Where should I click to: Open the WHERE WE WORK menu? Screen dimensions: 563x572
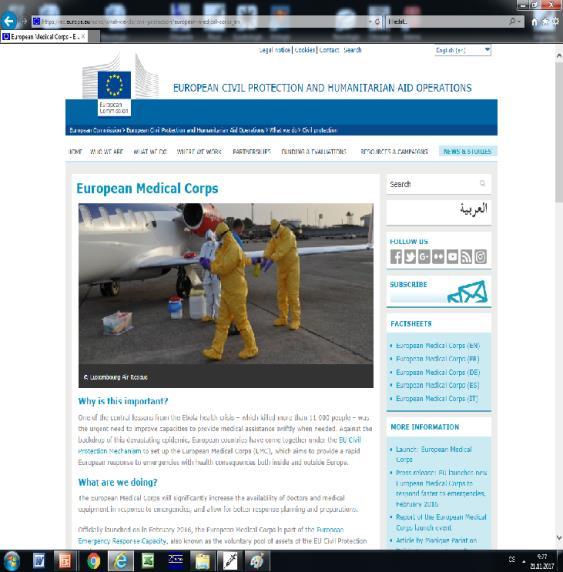[199, 151]
